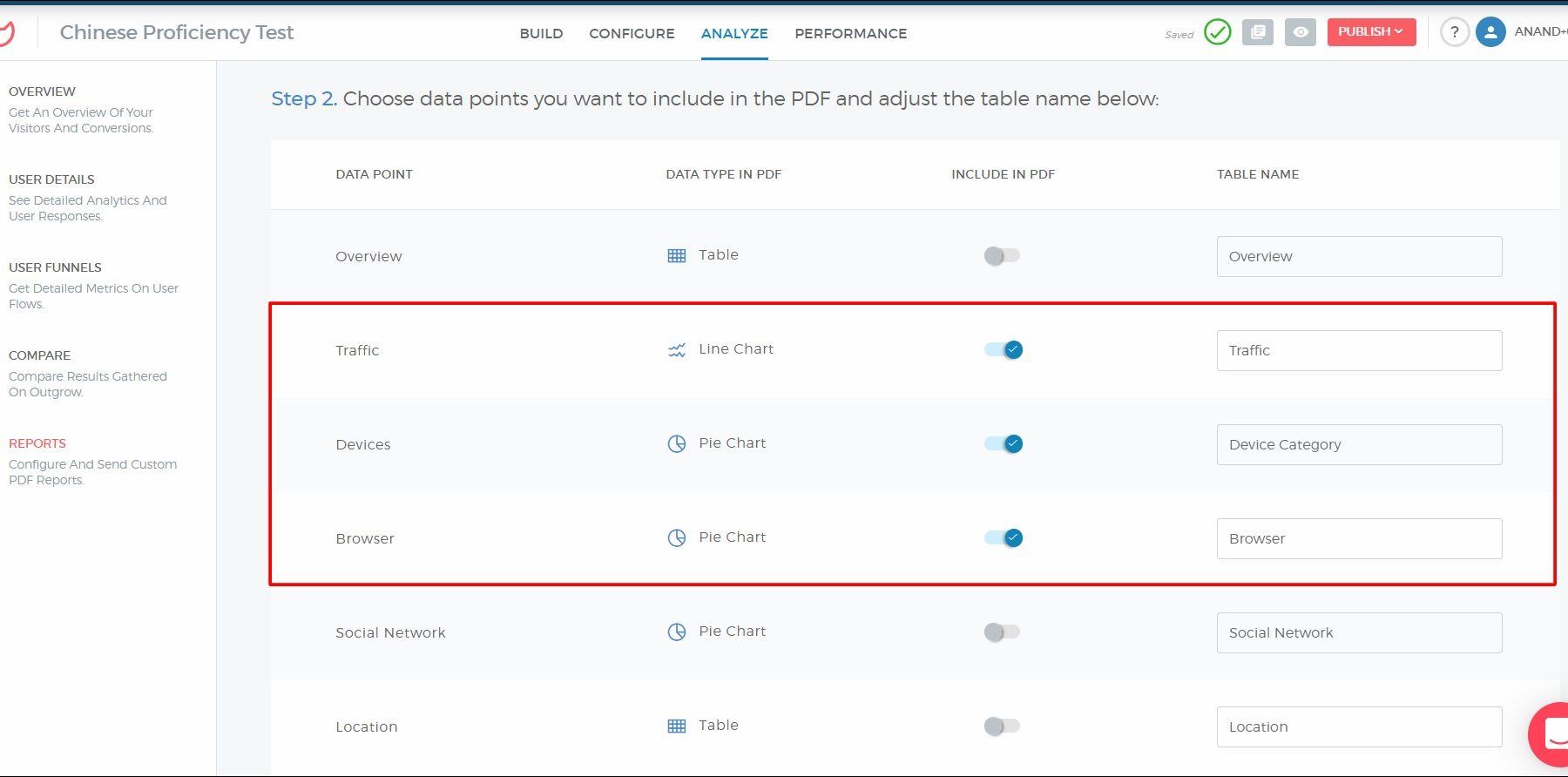This screenshot has height=777, width=1568.
Task: Click the green saved checkmark icon
Action: (x=1217, y=32)
